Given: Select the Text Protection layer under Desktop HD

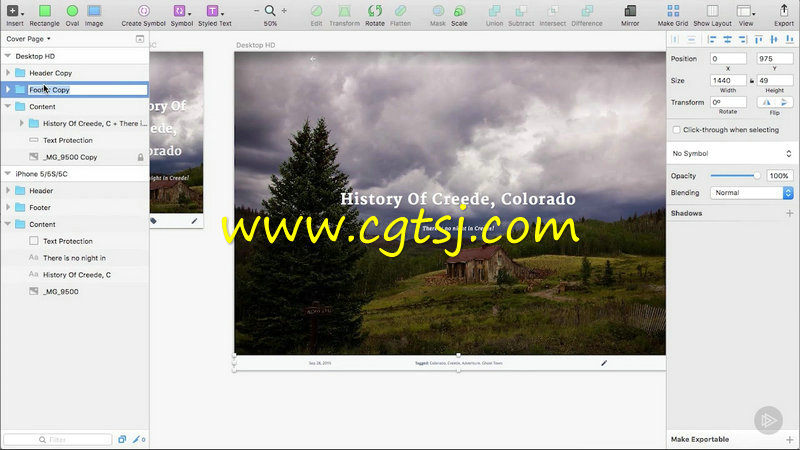Looking at the screenshot, I should [x=74, y=140].
